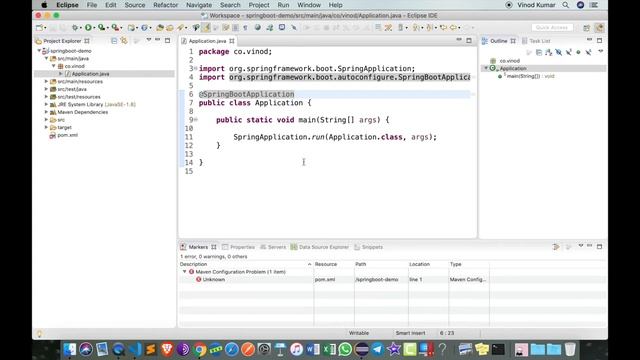Toggle Mark Occurrences highlighter icon
Image resolution: width=640 pixels, height=360 pixels.
[206, 27]
